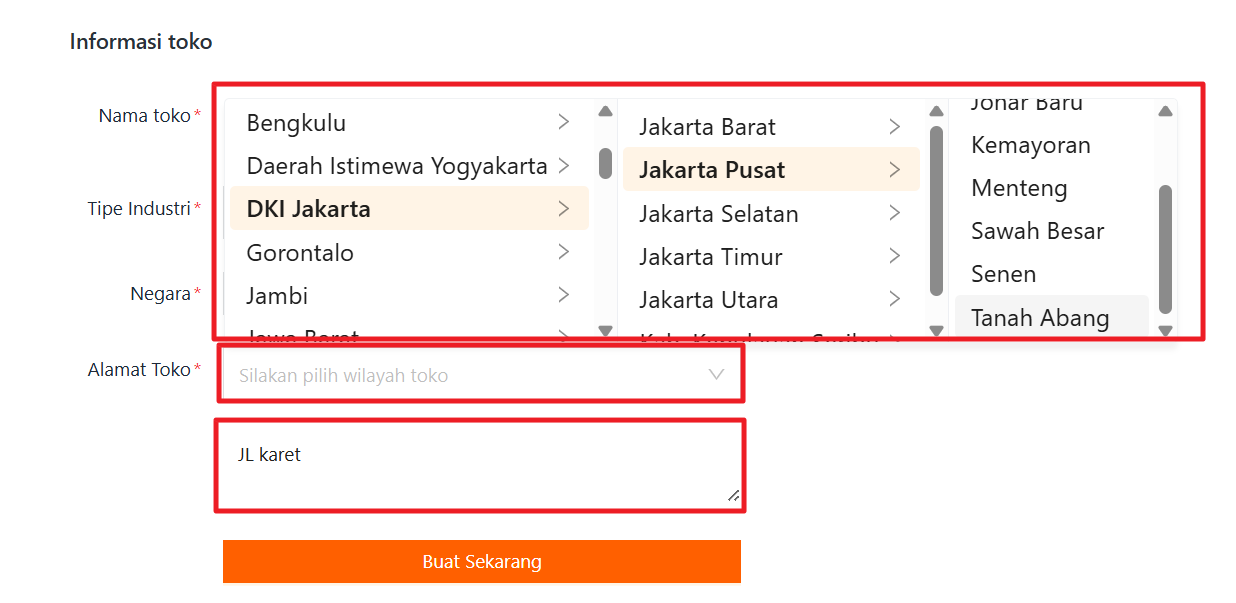Select Jambi from province list
1236x603 pixels.
[x=278, y=296]
